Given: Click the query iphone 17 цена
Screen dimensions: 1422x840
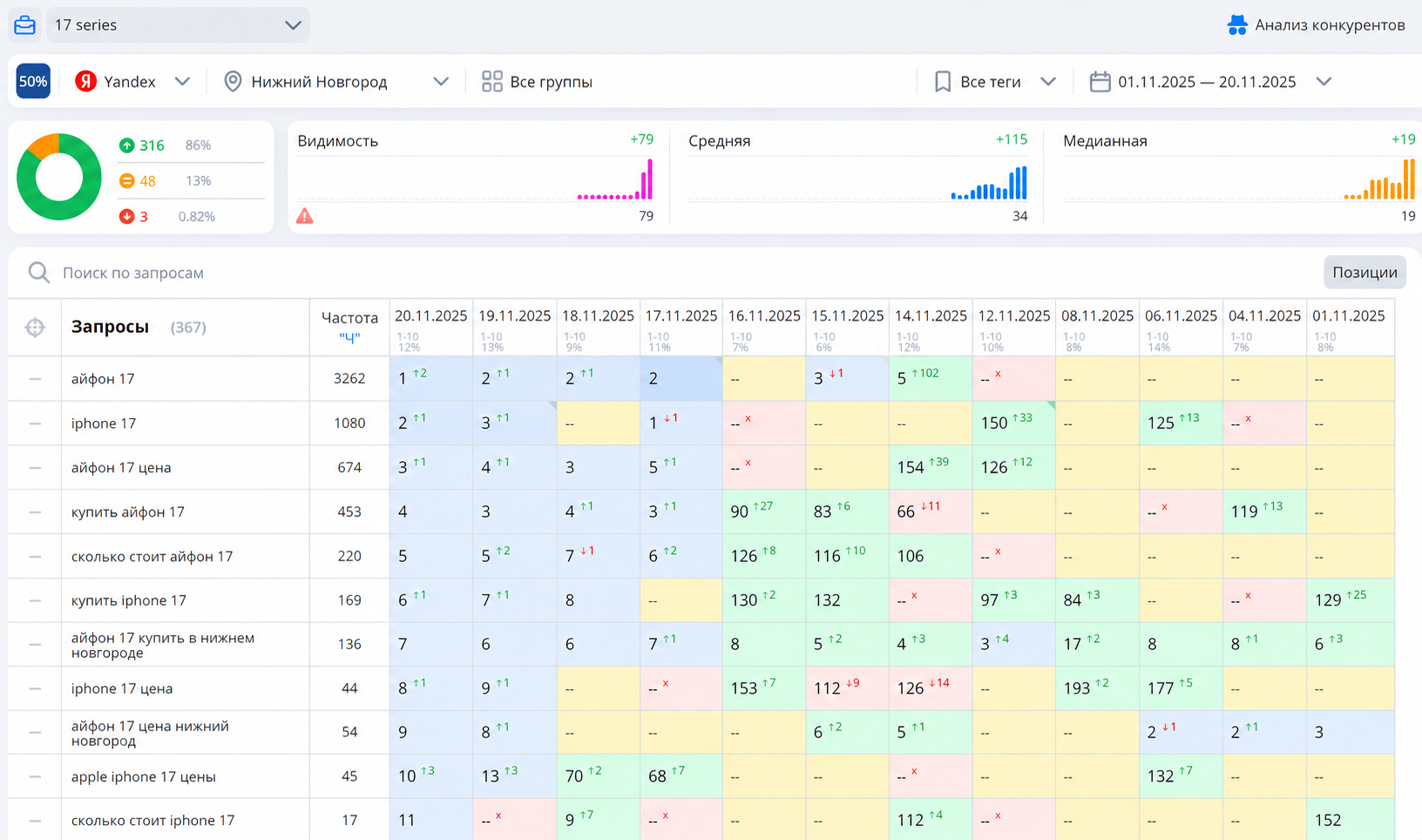Looking at the screenshot, I should pyautogui.click(x=122, y=688).
